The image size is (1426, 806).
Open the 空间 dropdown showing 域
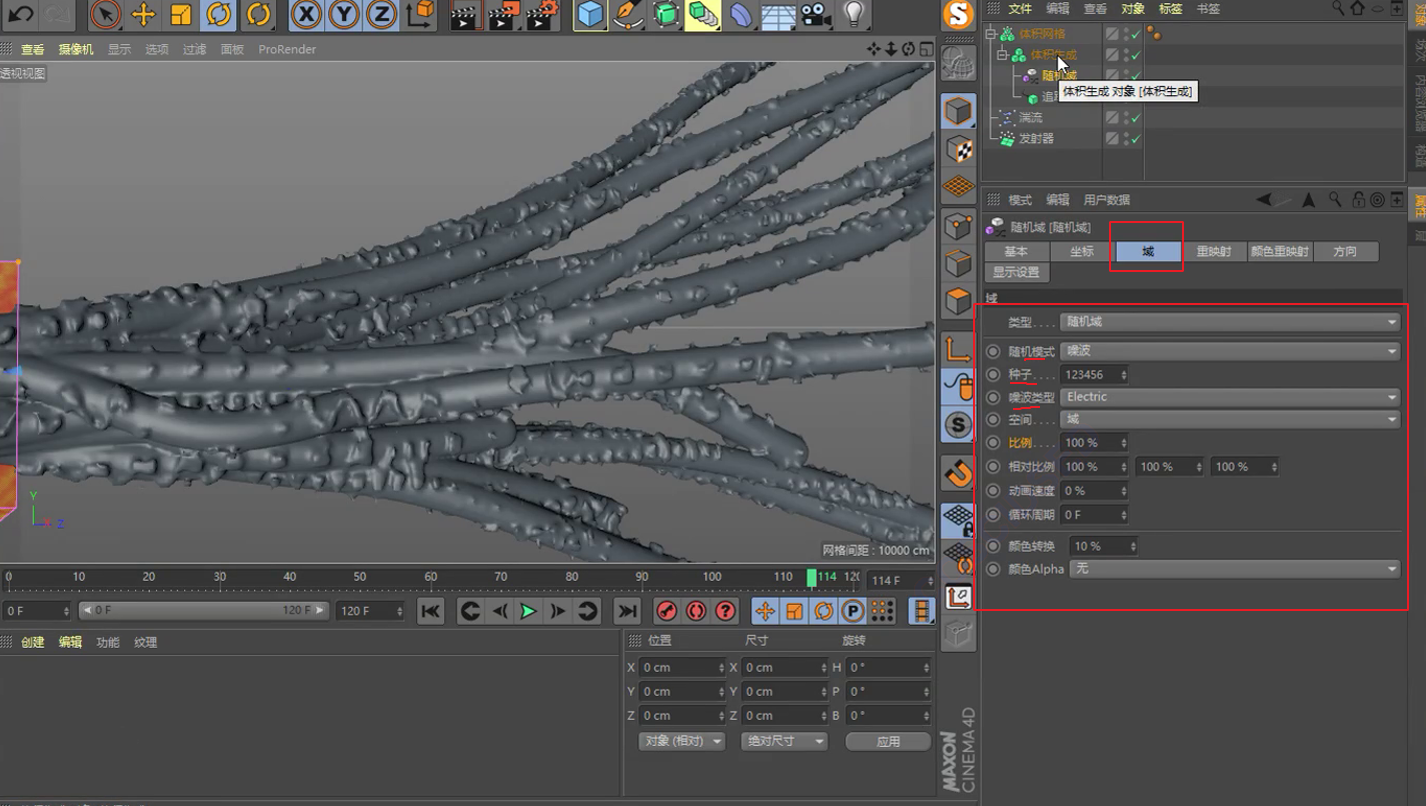pyautogui.click(x=1229, y=419)
